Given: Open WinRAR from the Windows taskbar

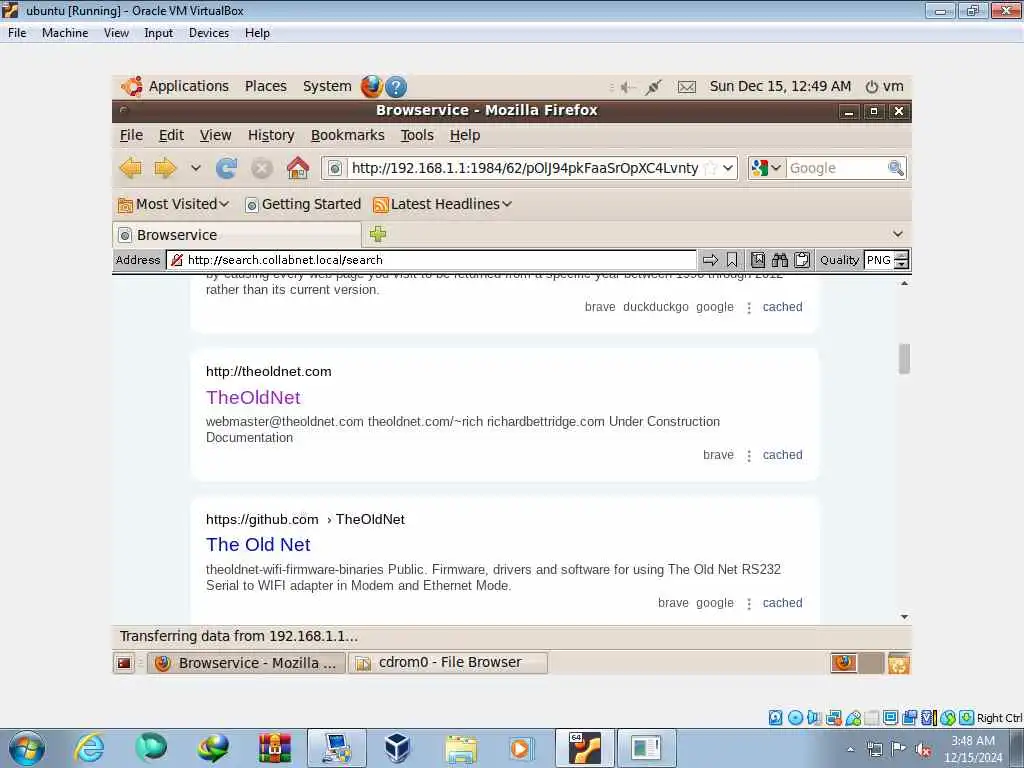Looking at the screenshot, I should (275, 748).
